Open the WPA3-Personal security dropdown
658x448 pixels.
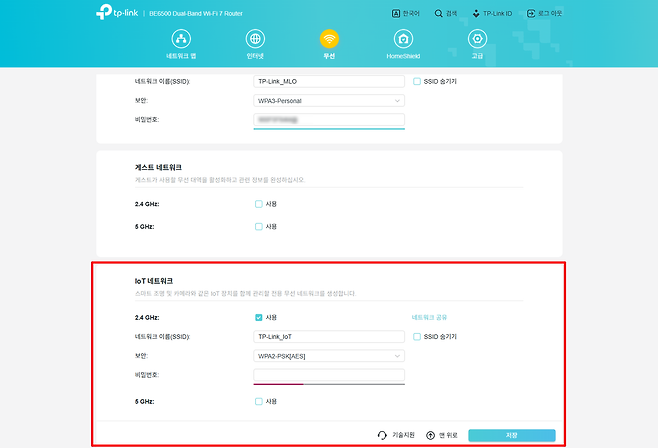tap(328, 101)
